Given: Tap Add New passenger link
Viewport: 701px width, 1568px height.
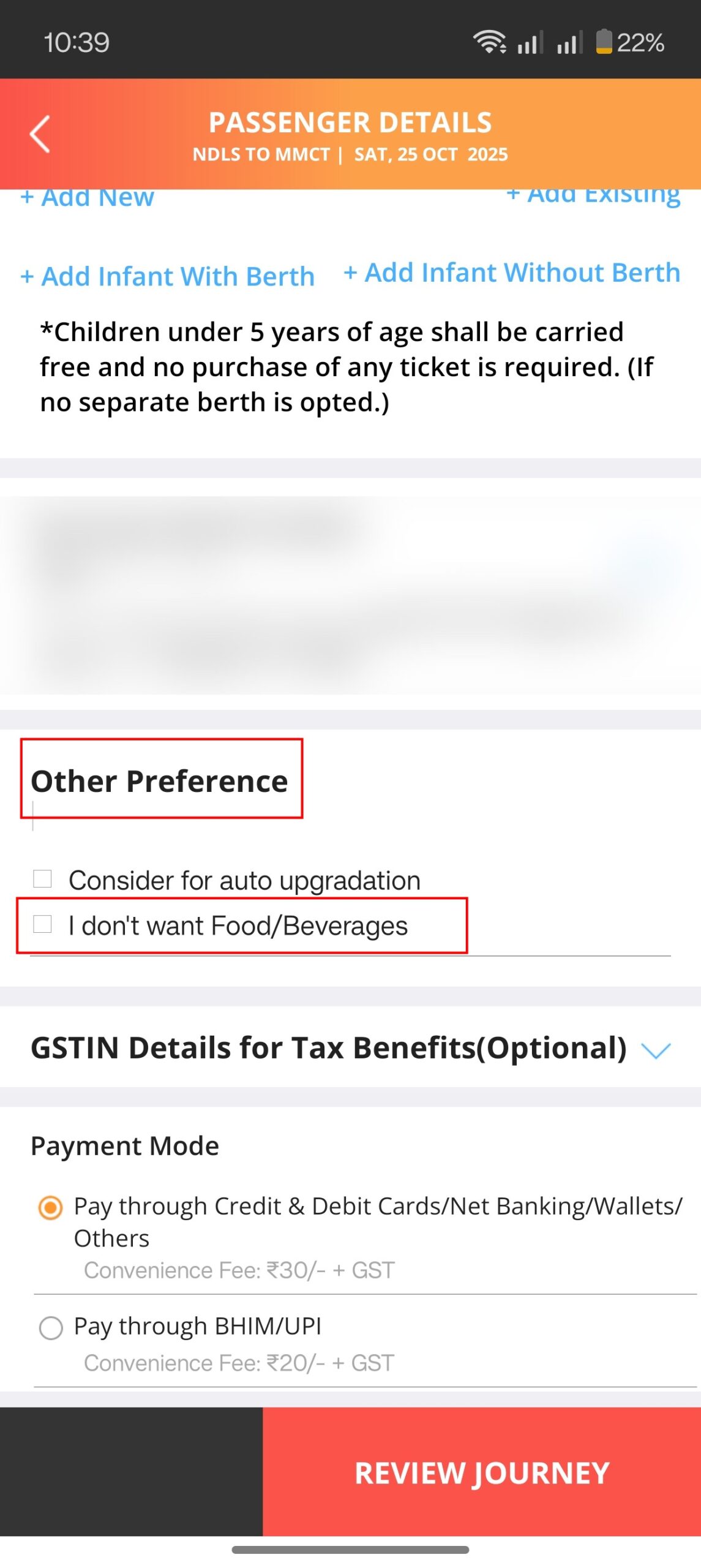Looking at the screenshot, I should (88, 198).
